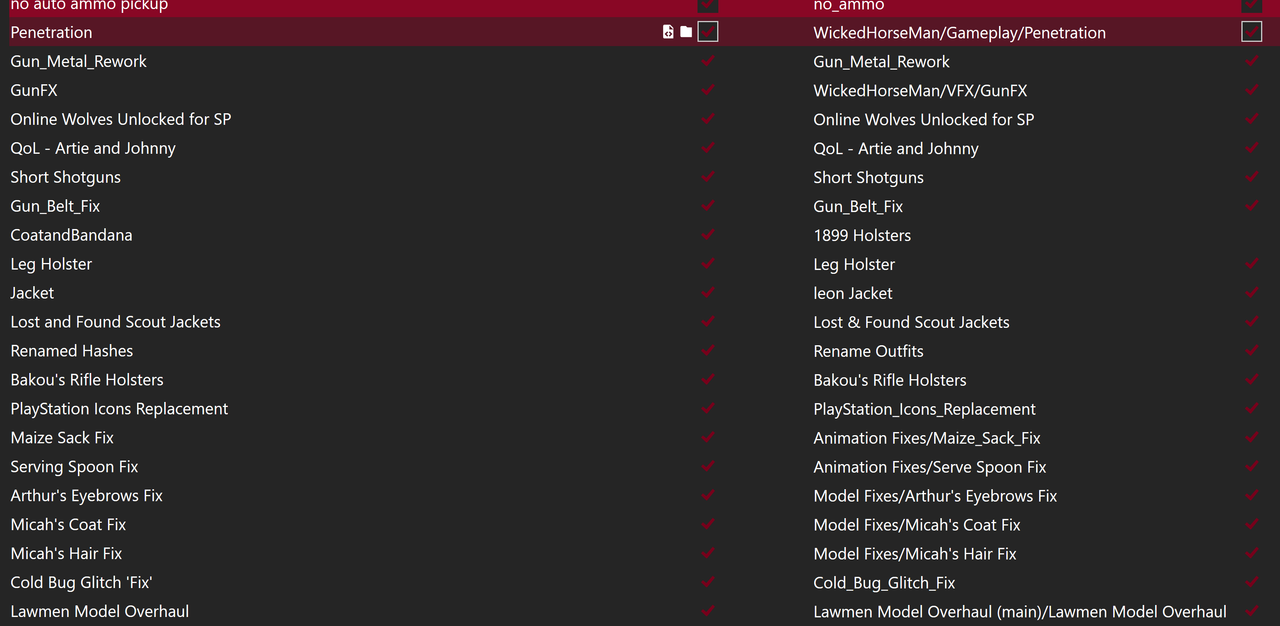The width and height of the screenshot is (1280, 626).
Task: Select Lost & Found Scout Jackets path
Action: (x=911, y=322)
